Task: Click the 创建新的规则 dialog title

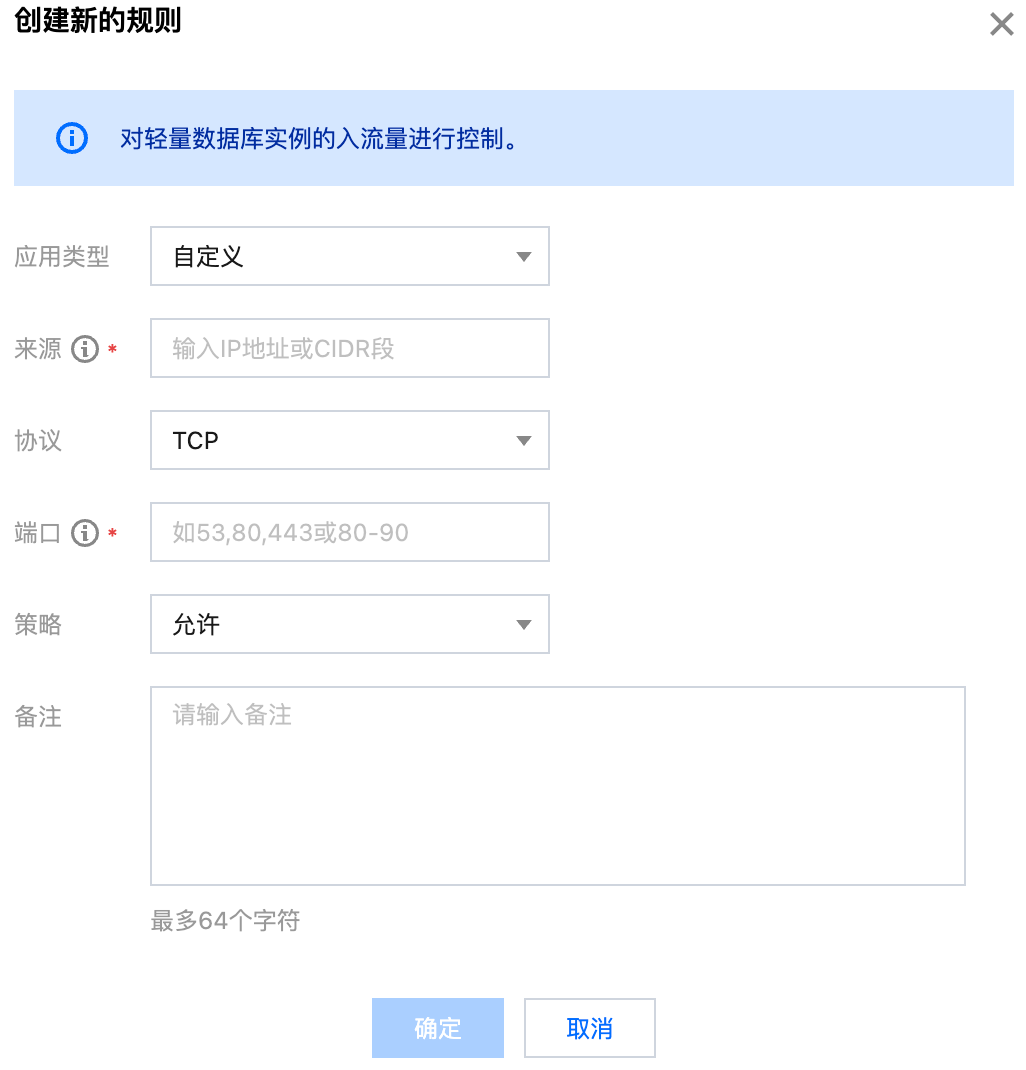Action: click(x=97, y=21)
